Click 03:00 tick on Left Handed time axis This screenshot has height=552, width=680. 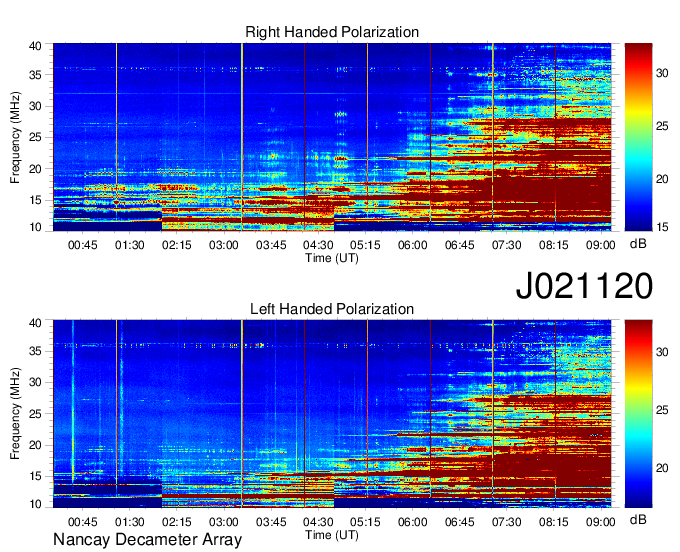point(224,522)
